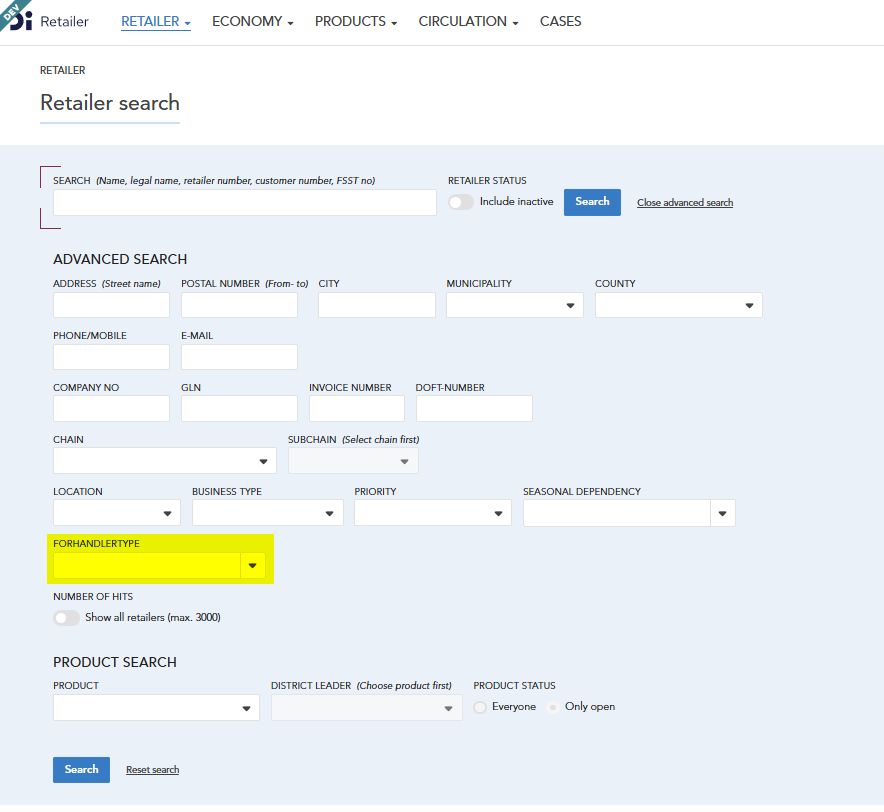Select the Only open radio button
This screenshot has height=812, width=884.
click(x=554, y=707)
